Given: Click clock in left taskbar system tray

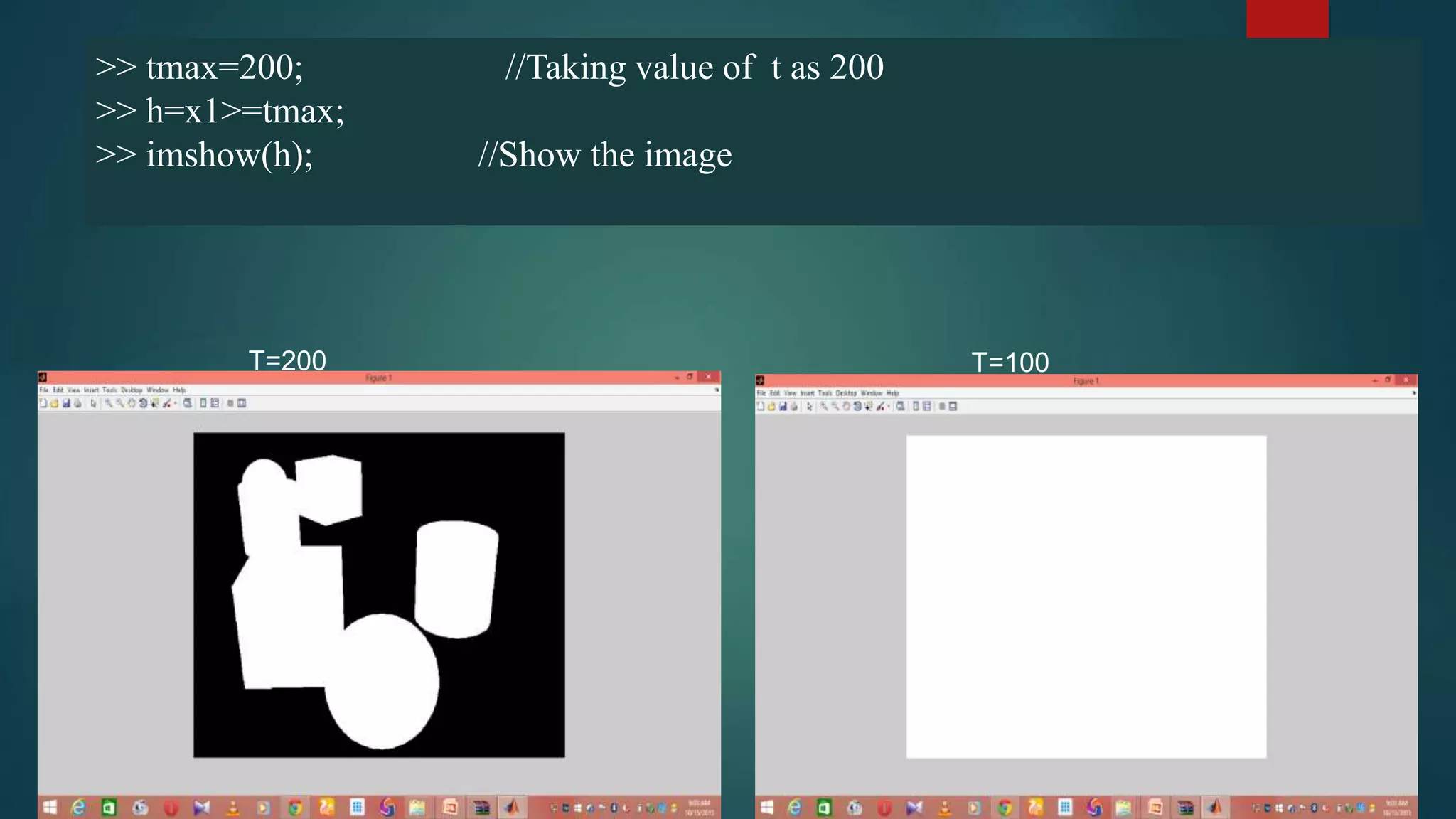Looking at the screenshot, I should tap(700, 808).
